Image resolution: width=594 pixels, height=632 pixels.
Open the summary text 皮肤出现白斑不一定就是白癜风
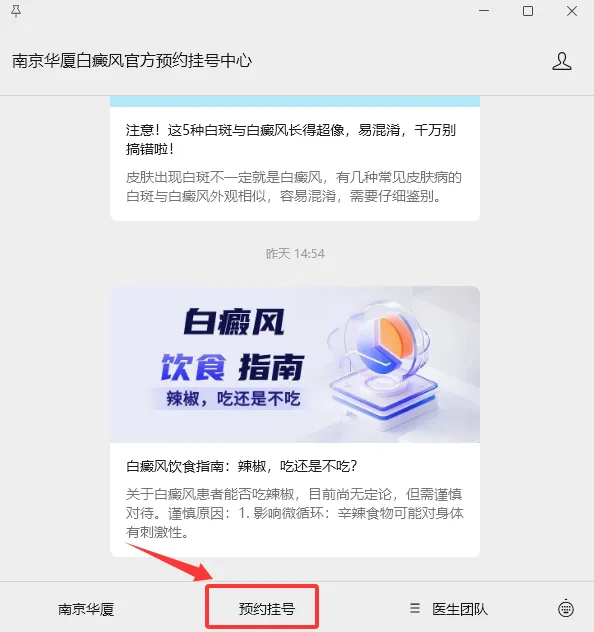click(x=294, y=187)
